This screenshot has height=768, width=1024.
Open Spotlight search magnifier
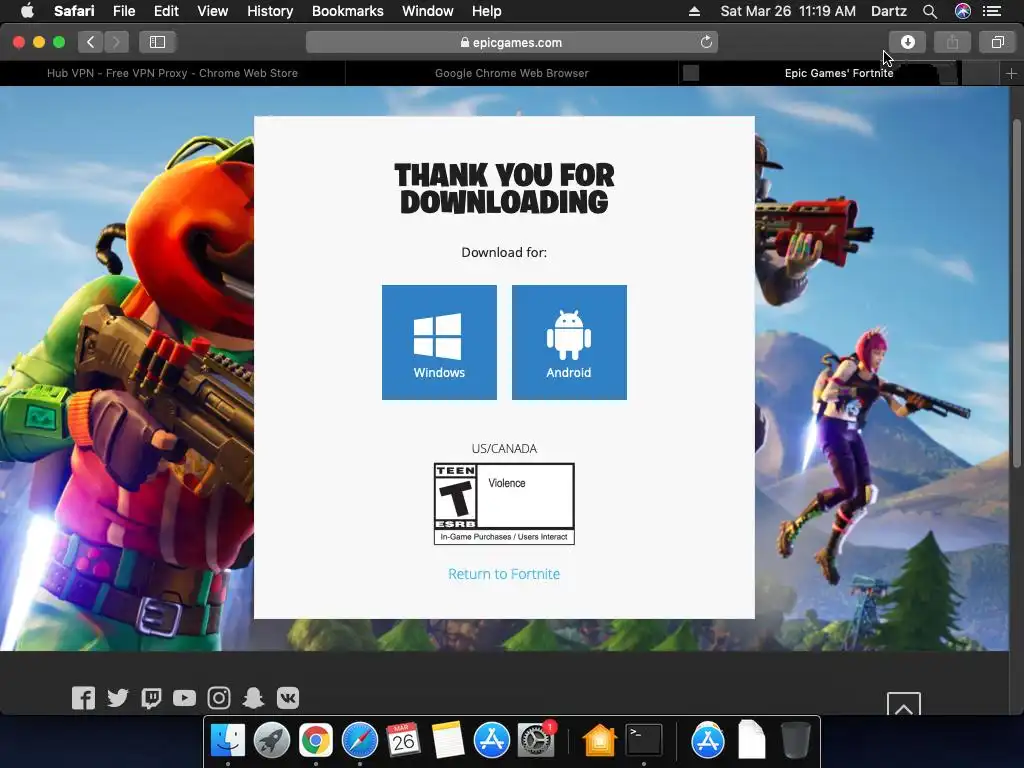[930, 11]
